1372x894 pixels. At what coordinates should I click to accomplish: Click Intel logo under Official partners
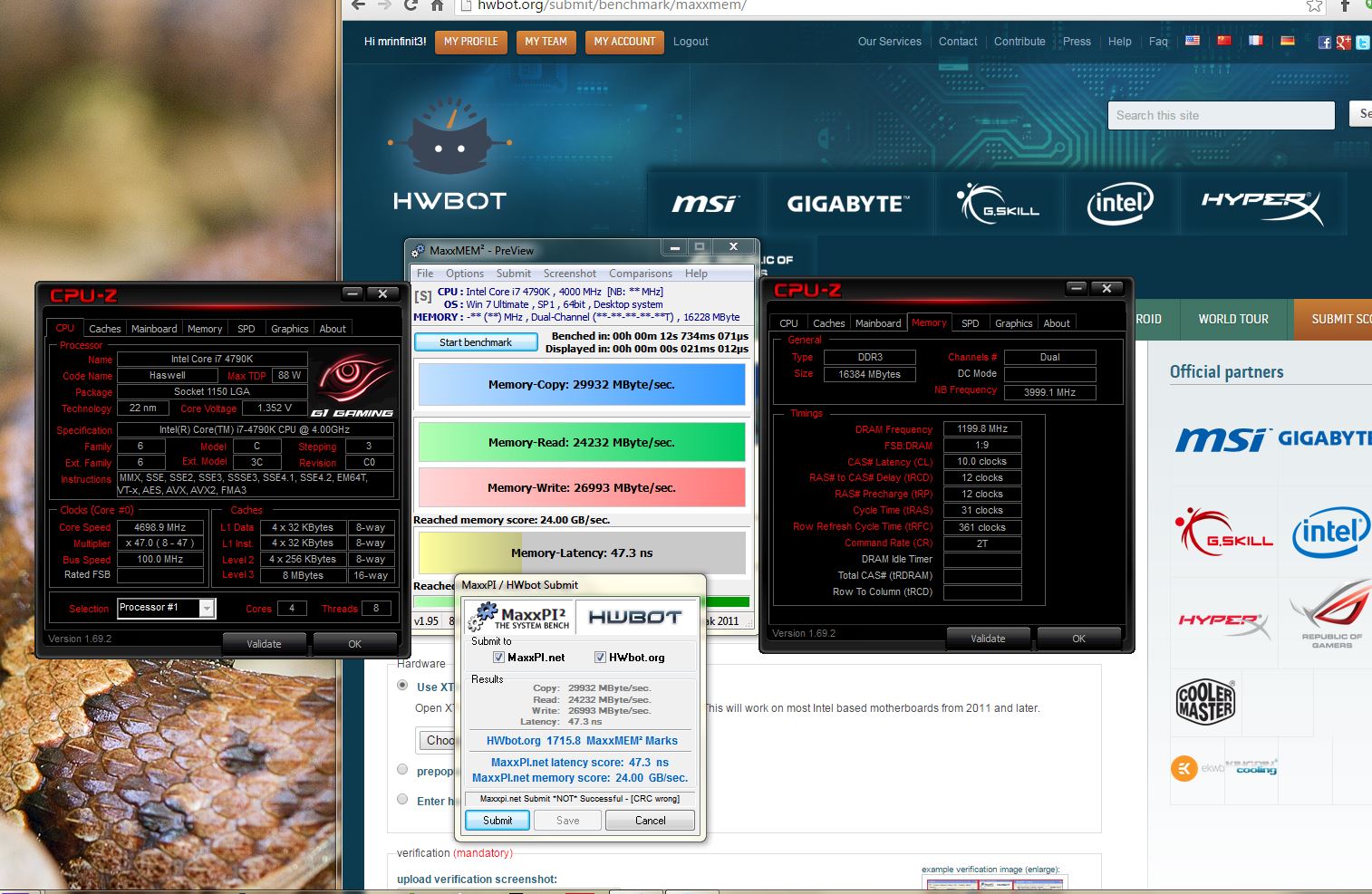click(x=1331, y=532)
